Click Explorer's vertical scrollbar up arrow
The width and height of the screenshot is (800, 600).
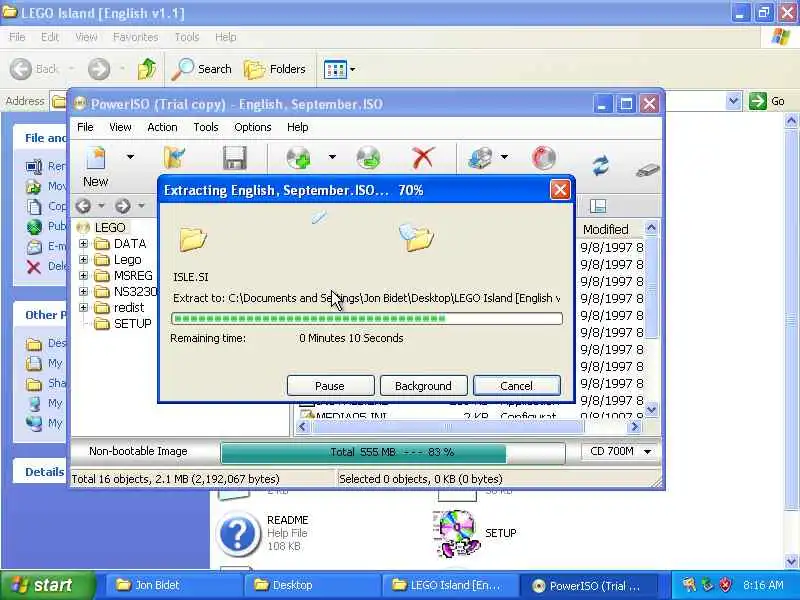[x=791, y=121]
